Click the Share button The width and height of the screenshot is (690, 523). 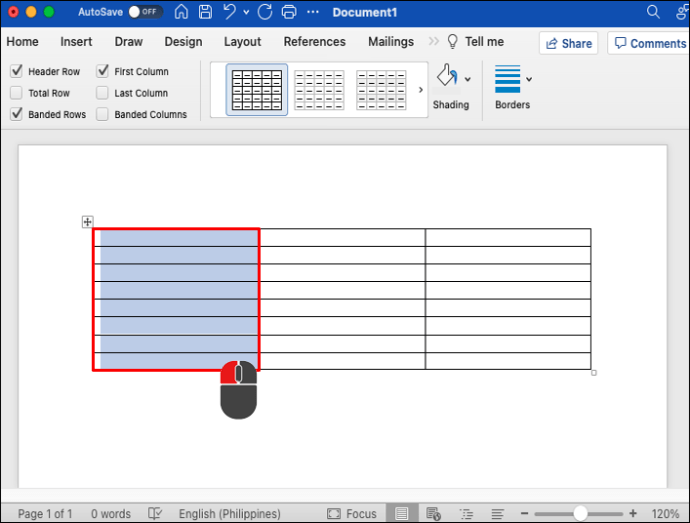click(x=568, y=43)
